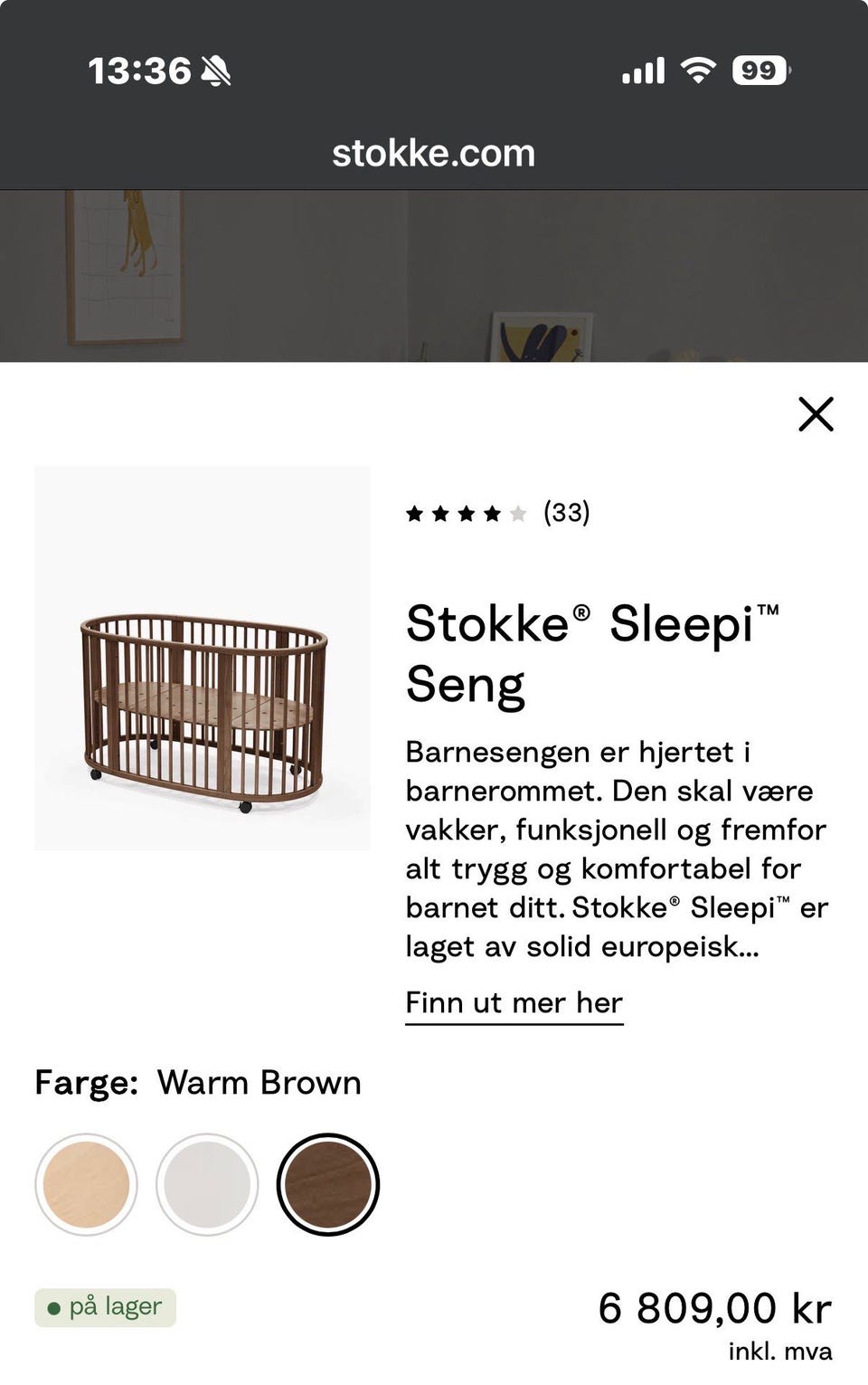Viewport: 868px width, 1385px height.
Task: Tap the 'på lager' stock badge
Action: (x=106, y=1307)
